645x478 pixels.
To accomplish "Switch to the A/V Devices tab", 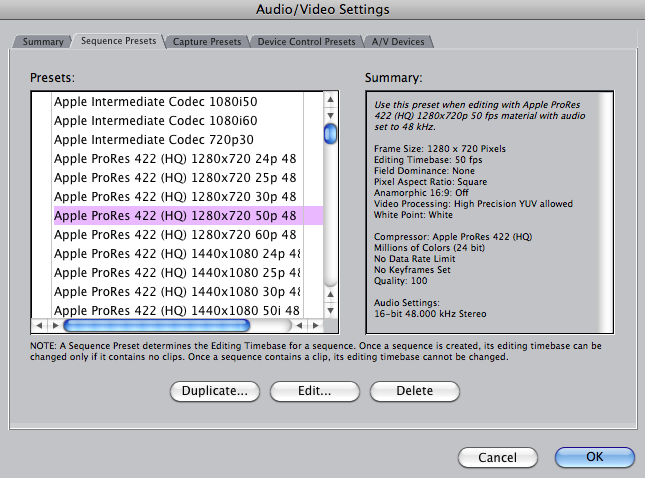I will tap(399, 42).
